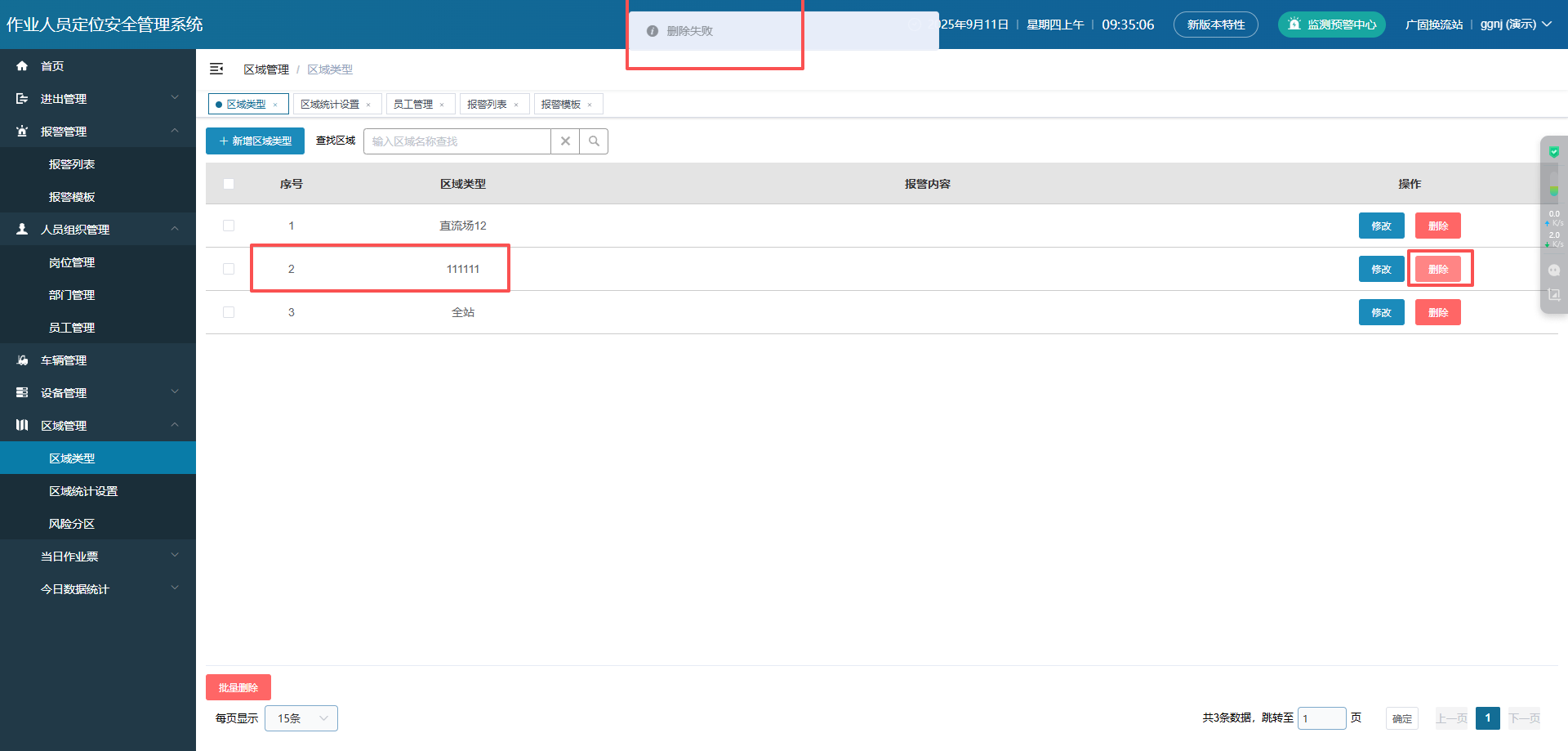
Task: Open 区域统计设置 in the sidebar
Action: (98, 490)
